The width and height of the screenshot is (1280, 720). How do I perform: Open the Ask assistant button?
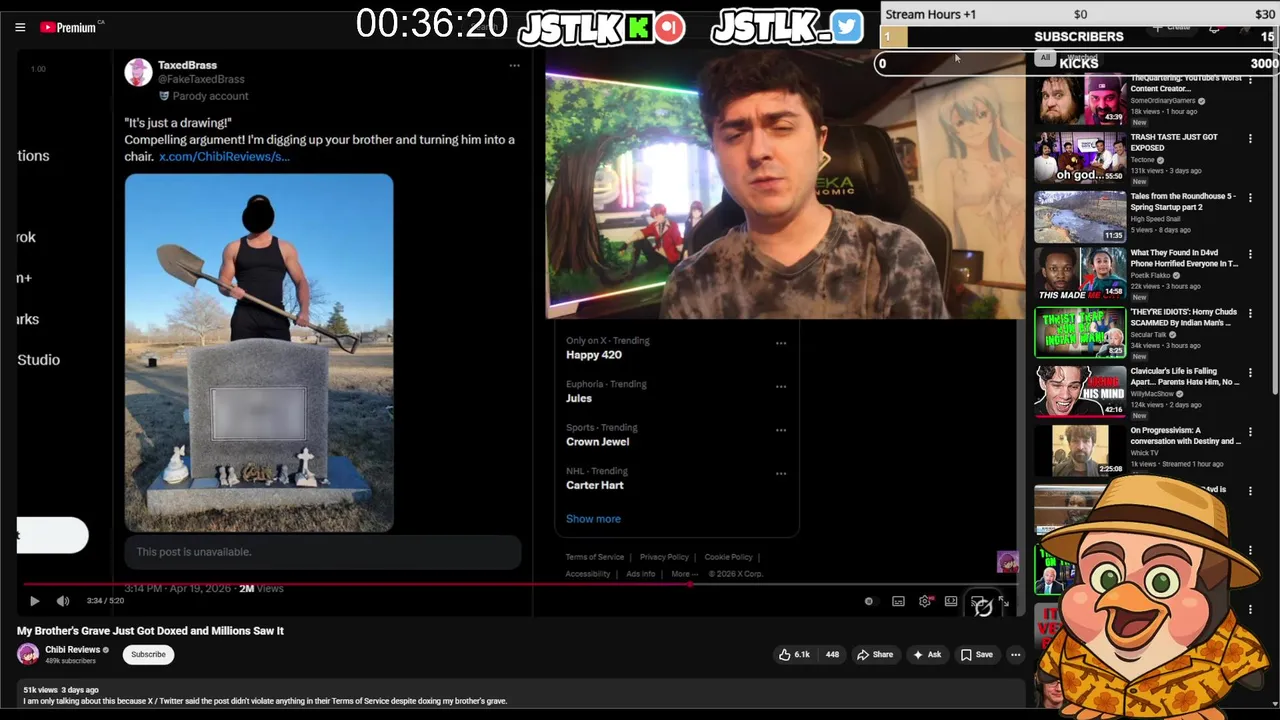(926, 655)
